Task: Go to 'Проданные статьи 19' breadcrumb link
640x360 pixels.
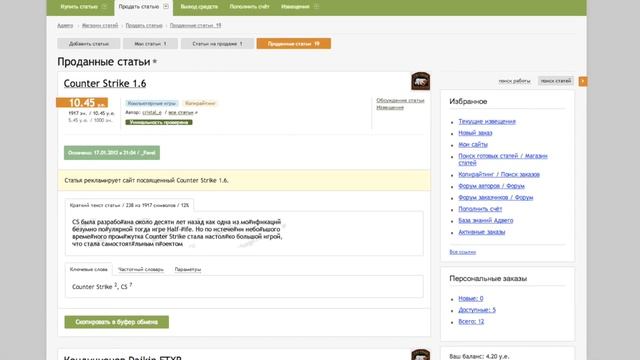Action: click(x=196, y=25)
